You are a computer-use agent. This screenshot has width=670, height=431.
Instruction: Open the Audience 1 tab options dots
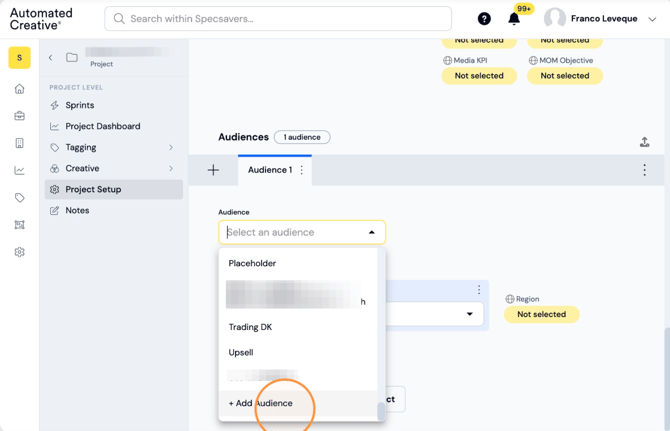302,170
